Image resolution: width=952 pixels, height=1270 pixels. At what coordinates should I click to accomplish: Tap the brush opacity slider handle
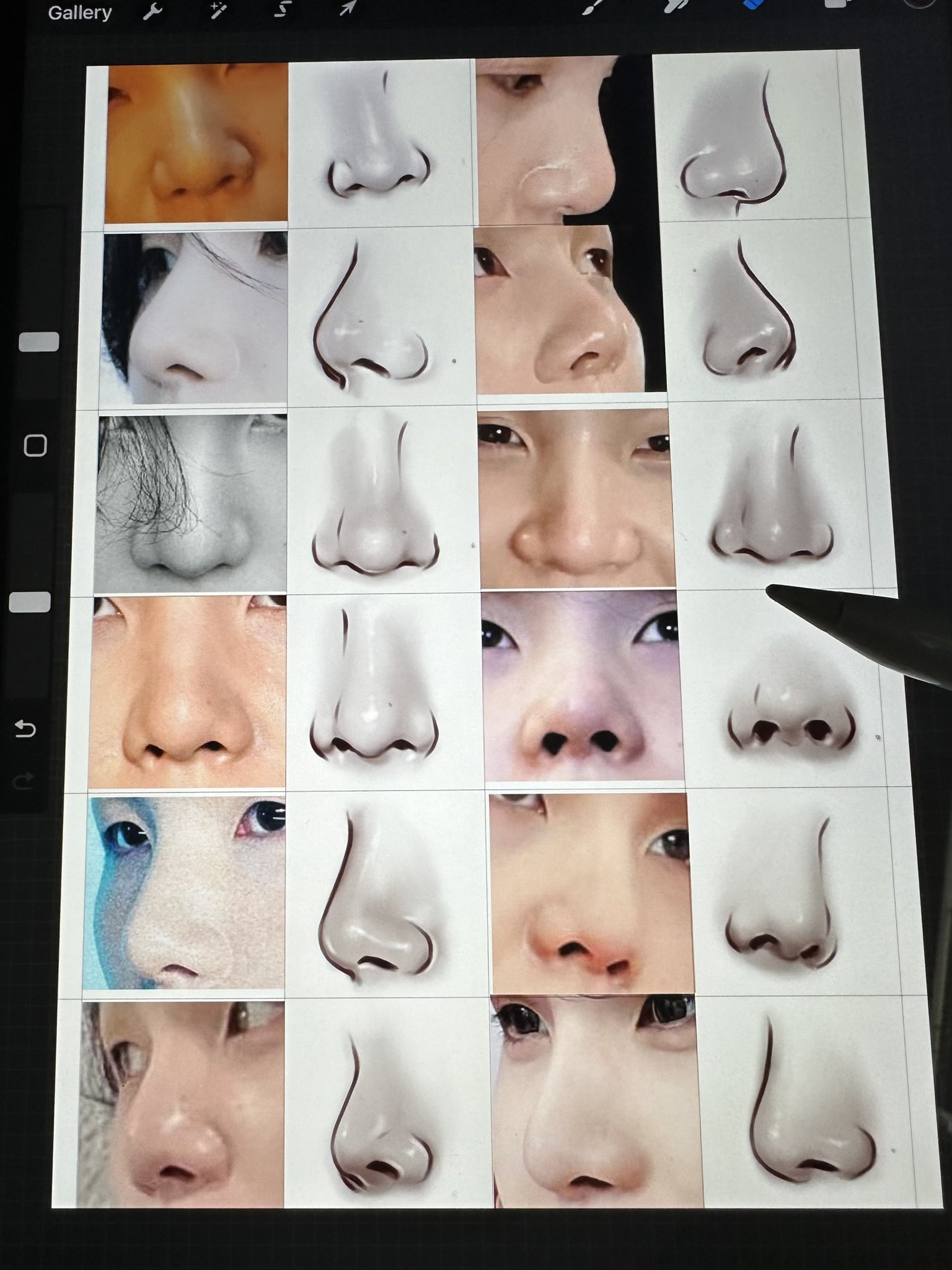tap(31, 602)
